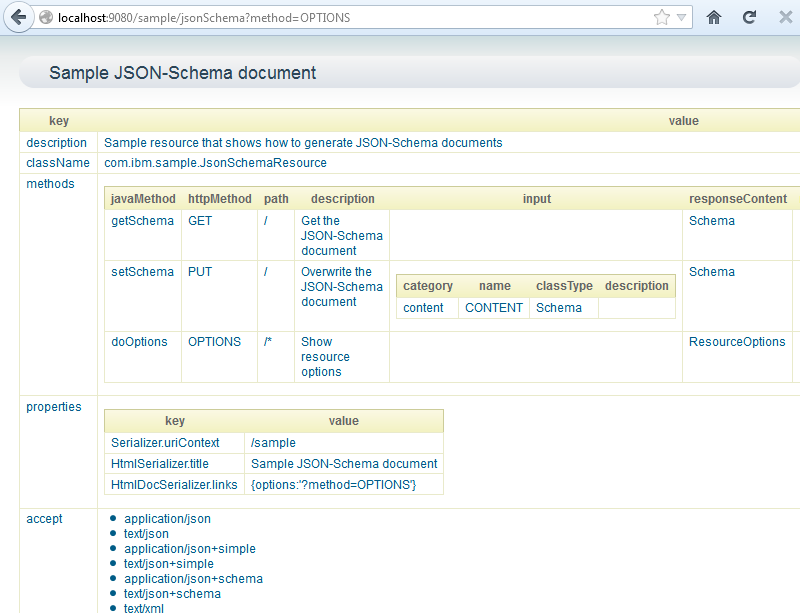This screenshot has width=800, height=613.
Task: Bookmark this page with the star icon
Action: click(661, 17)
